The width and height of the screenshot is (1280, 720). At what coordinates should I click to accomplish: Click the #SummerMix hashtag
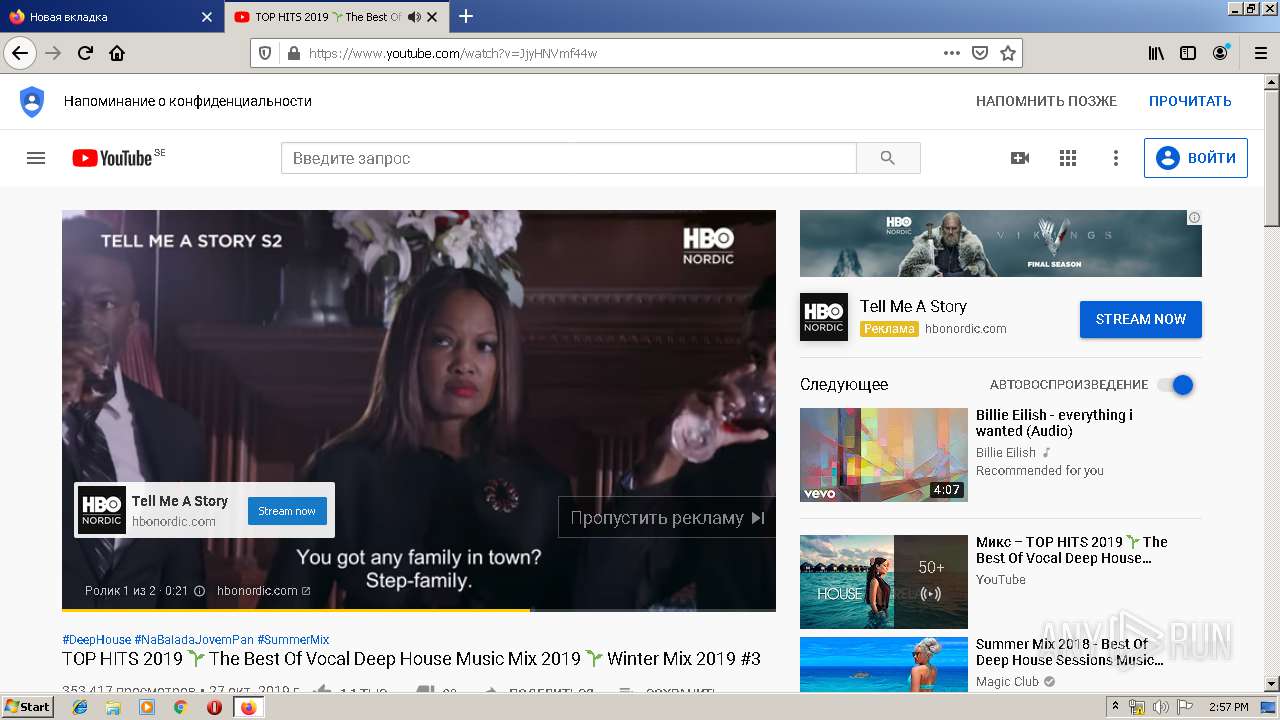(x=293, y=640)
